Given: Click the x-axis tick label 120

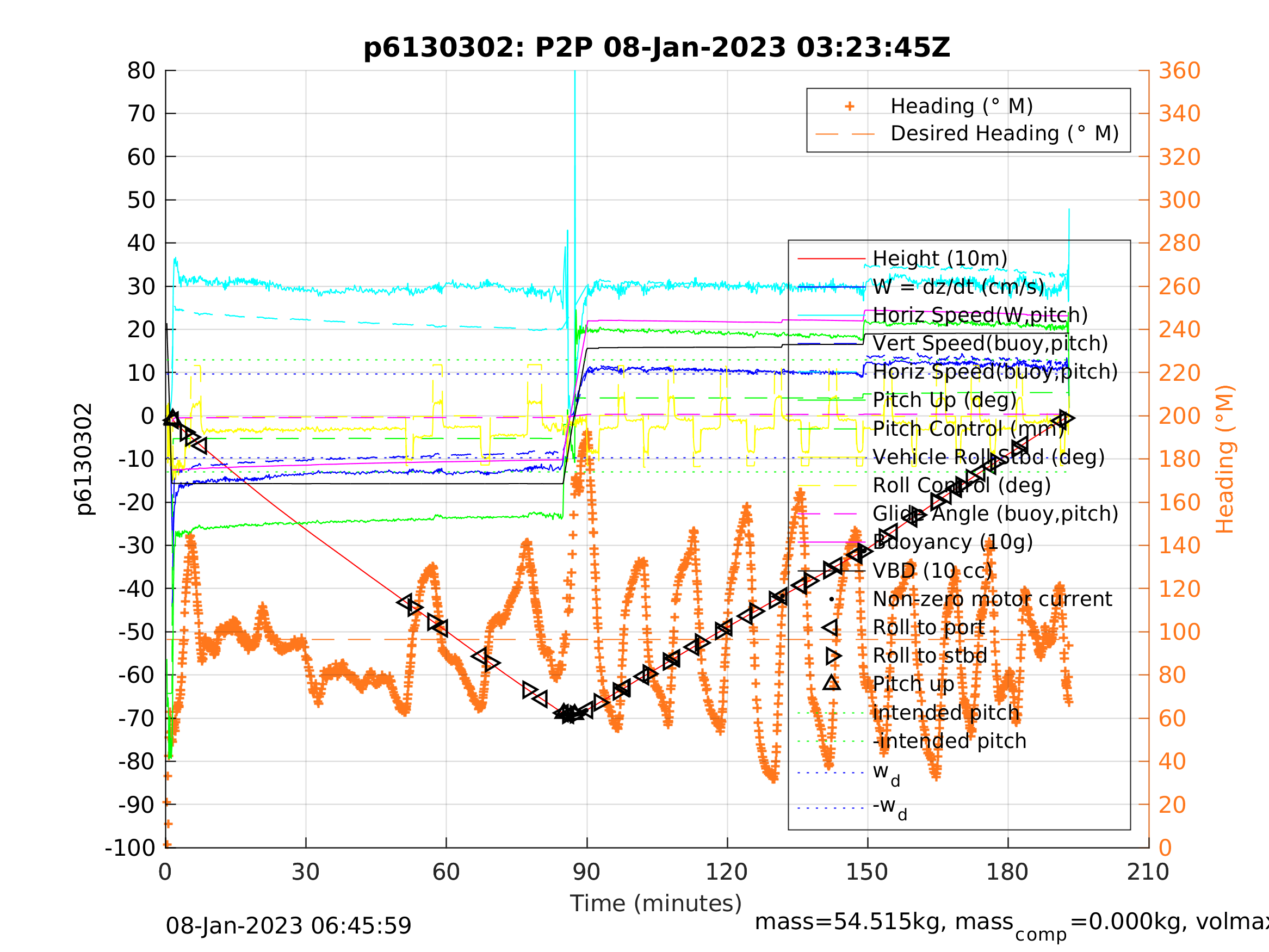Looking at the screenshot, I should tap(726, 872).
